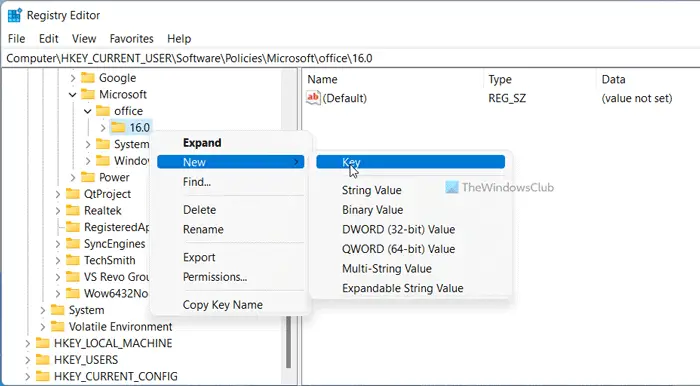Click the folder icon beside System under Policies
Viewport: 700px width, 386px height.
(103, 144)
